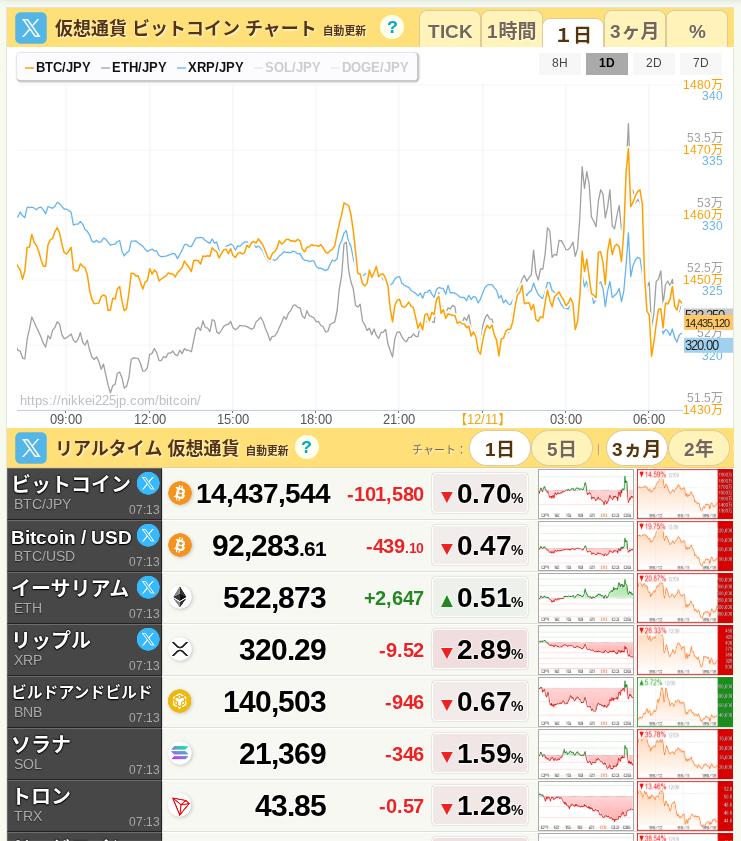The image size is (741, 841).
Task: Toggle BTC/JPY series in chart legend
Action: [58, 68]
